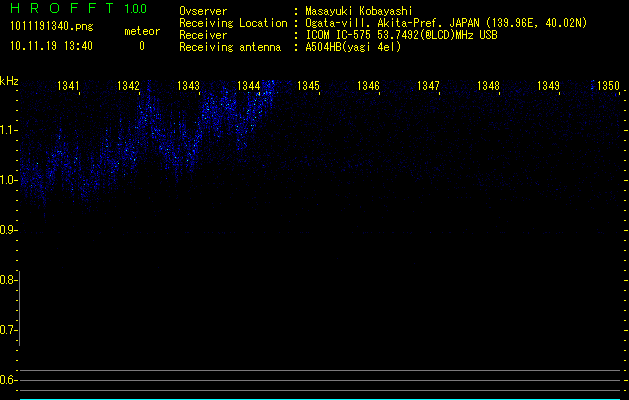Viewport: 629px width, 400px height.
Task: Click the 0.8 kHz frequency label
Action: pyautogui.click(x=8, y=280)
